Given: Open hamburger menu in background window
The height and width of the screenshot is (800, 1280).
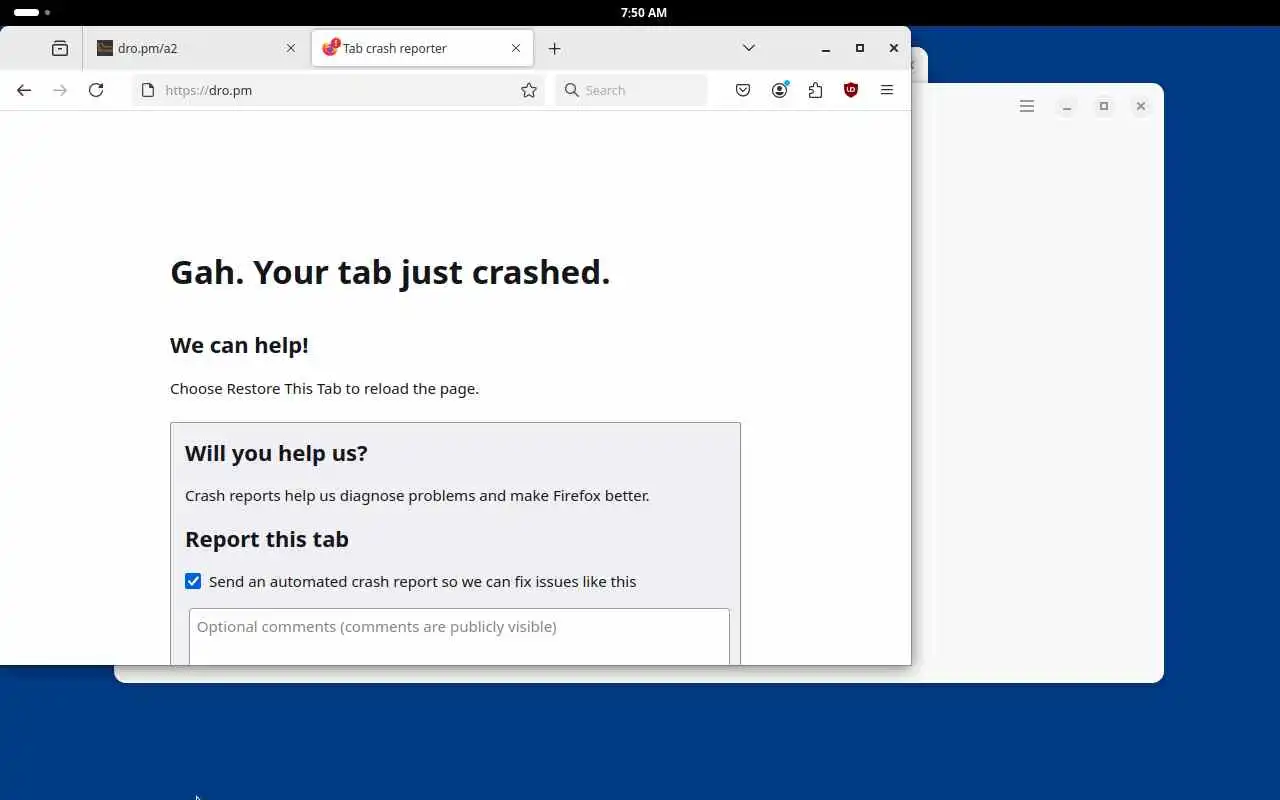Looking at the screenshot, I should click(1027, 106).
